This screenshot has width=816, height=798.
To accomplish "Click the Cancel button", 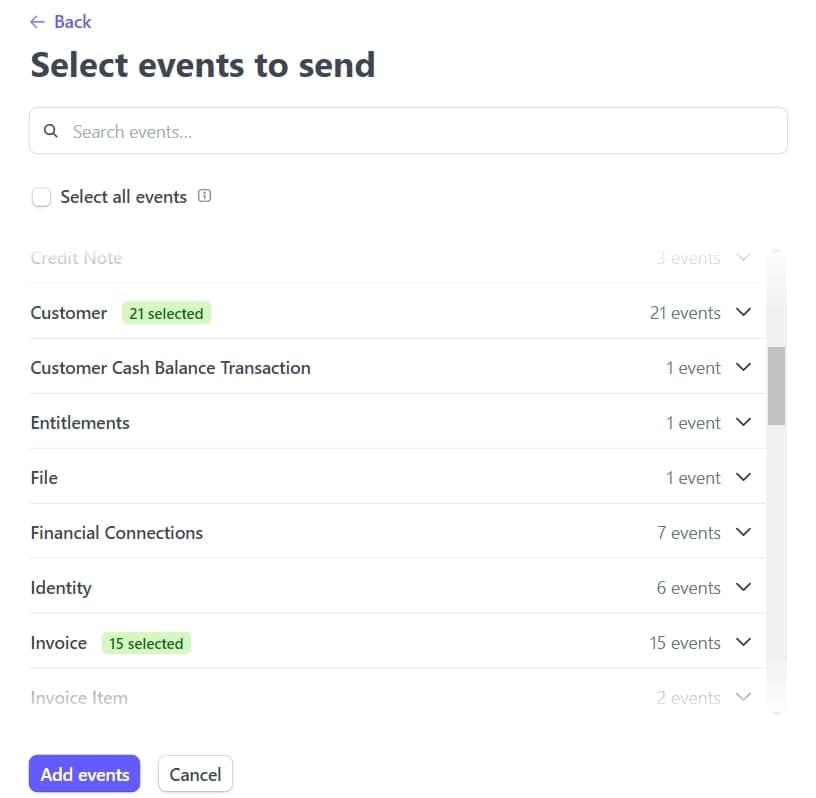I will 195,774.
